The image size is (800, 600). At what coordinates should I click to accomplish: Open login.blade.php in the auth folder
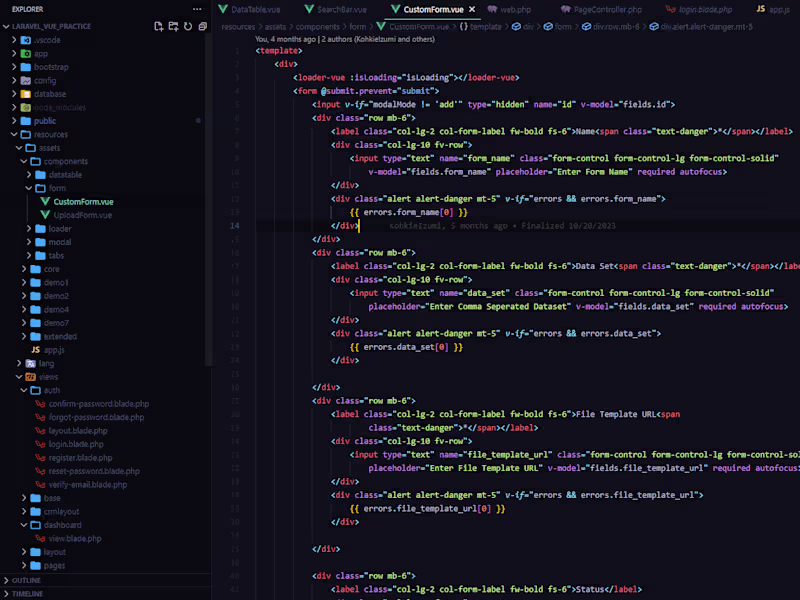tap(76, 444)
